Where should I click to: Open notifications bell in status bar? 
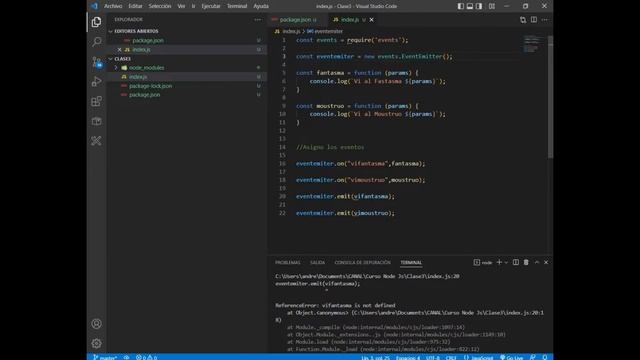tap(545, 357)
